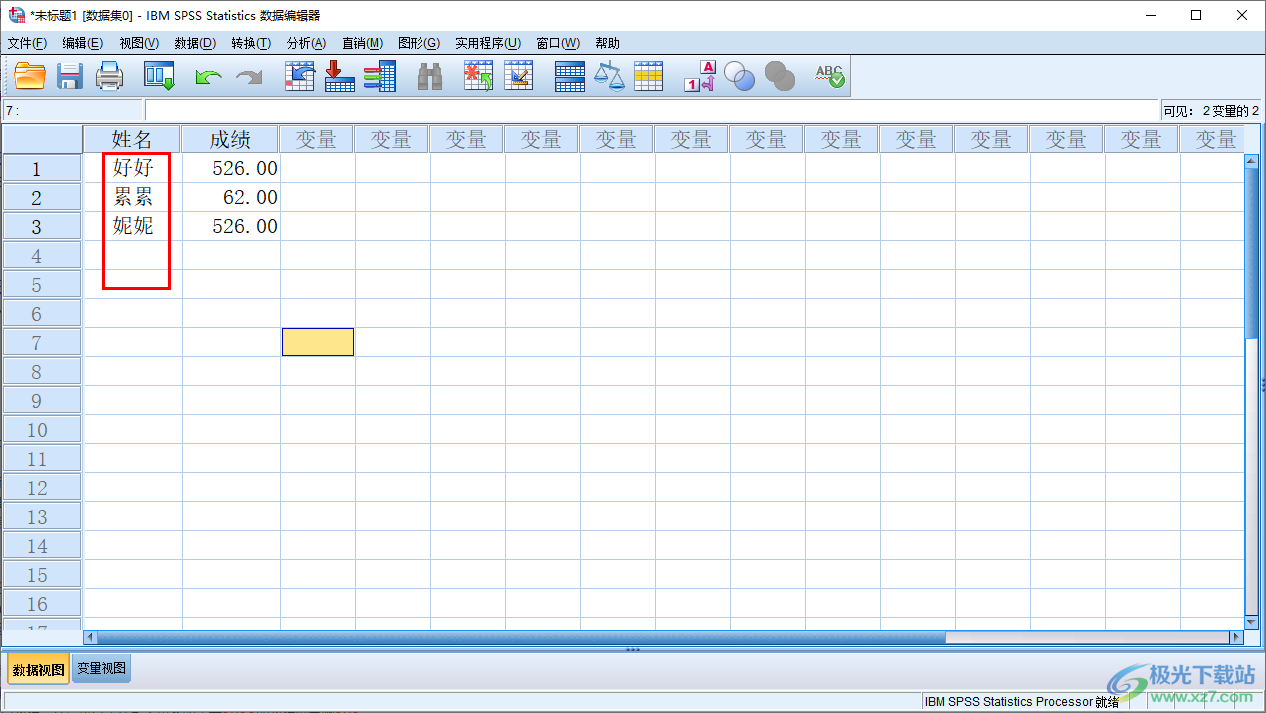Select the 成绩 column header

click(230, 139)
